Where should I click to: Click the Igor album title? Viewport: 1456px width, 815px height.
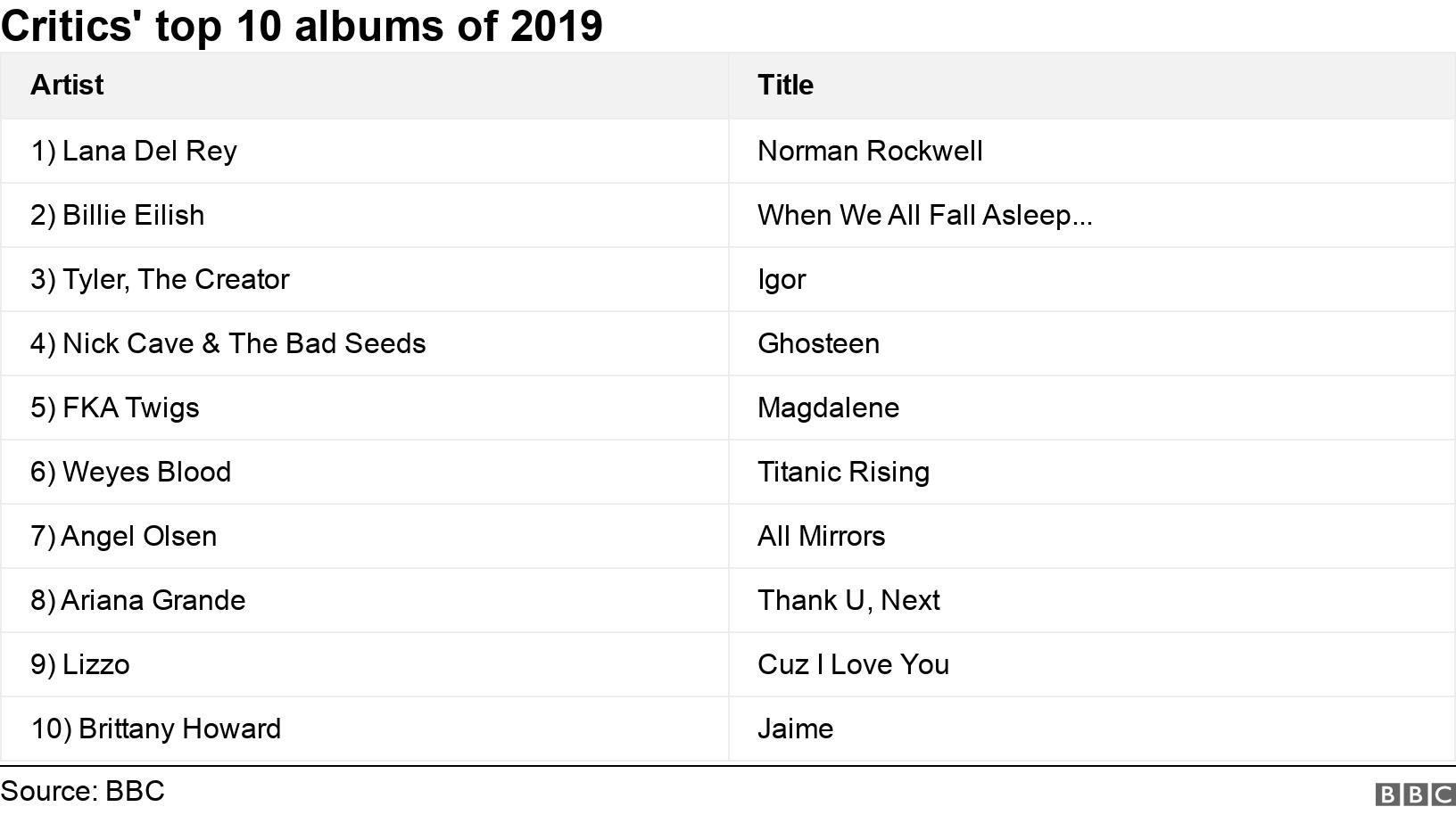click(x=782, y=280)
